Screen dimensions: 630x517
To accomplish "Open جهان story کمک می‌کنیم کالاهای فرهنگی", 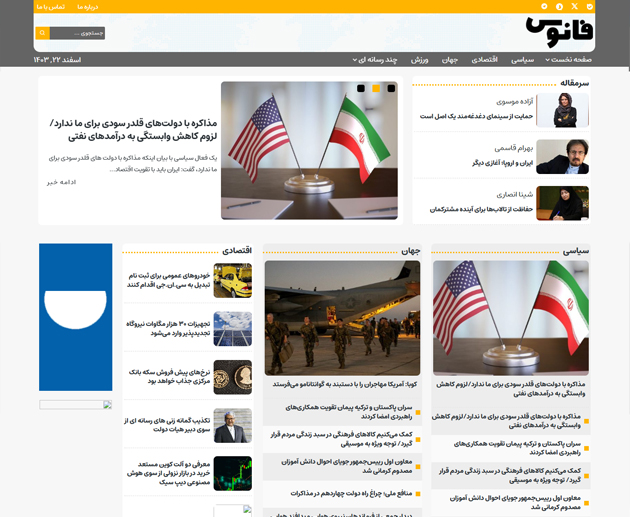I will coord(342,439).
